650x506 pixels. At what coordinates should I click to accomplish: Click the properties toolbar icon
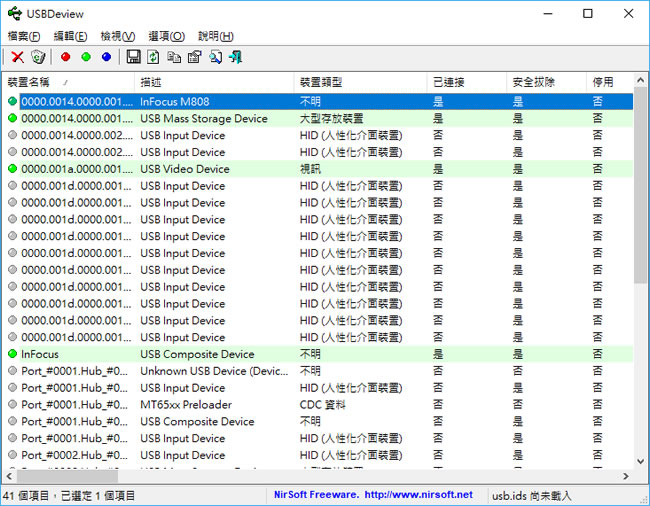(x=195, y=57)
